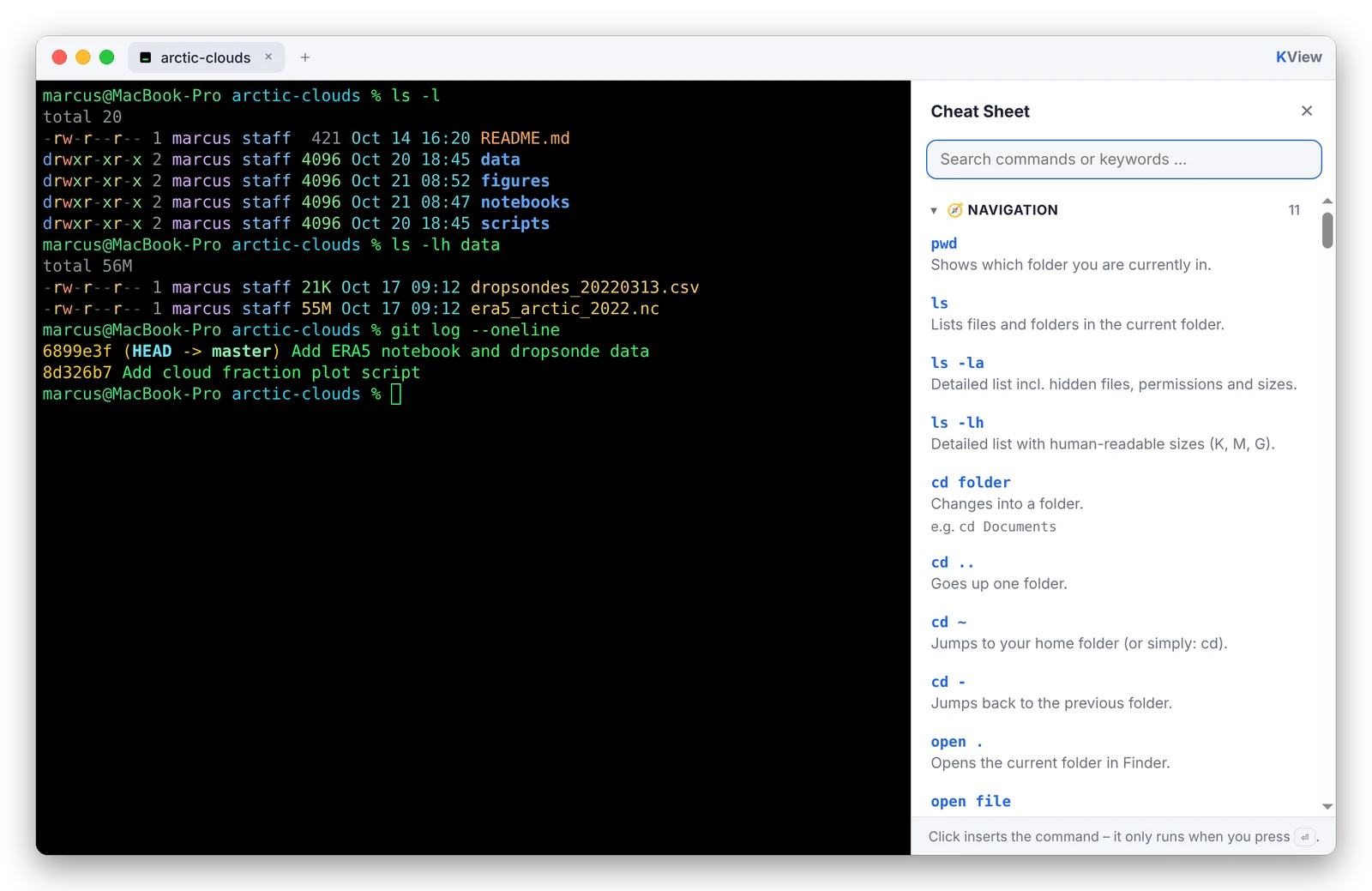This screenshot has height=891, width=1372.
Task: Click the 'HEAD -> master' ref label
Action: tap(202, 352)
